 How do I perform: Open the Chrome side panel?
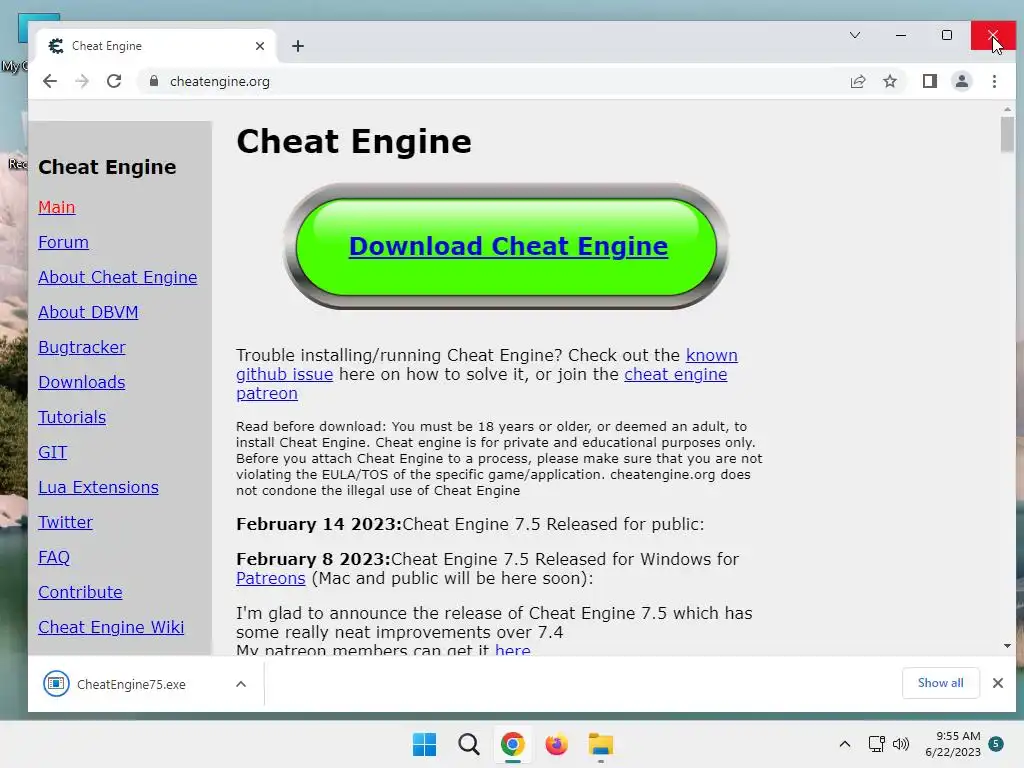(x=929, y=81)
